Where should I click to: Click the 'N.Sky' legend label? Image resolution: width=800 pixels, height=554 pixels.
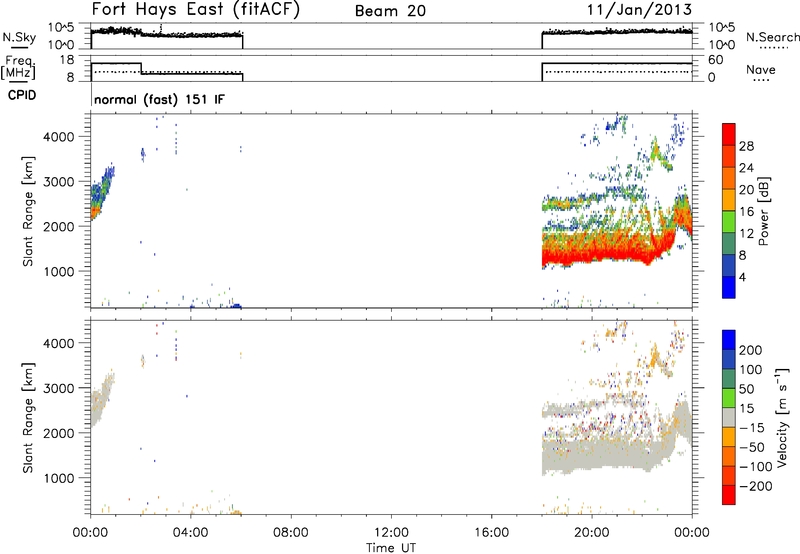(x=19, y=37)
